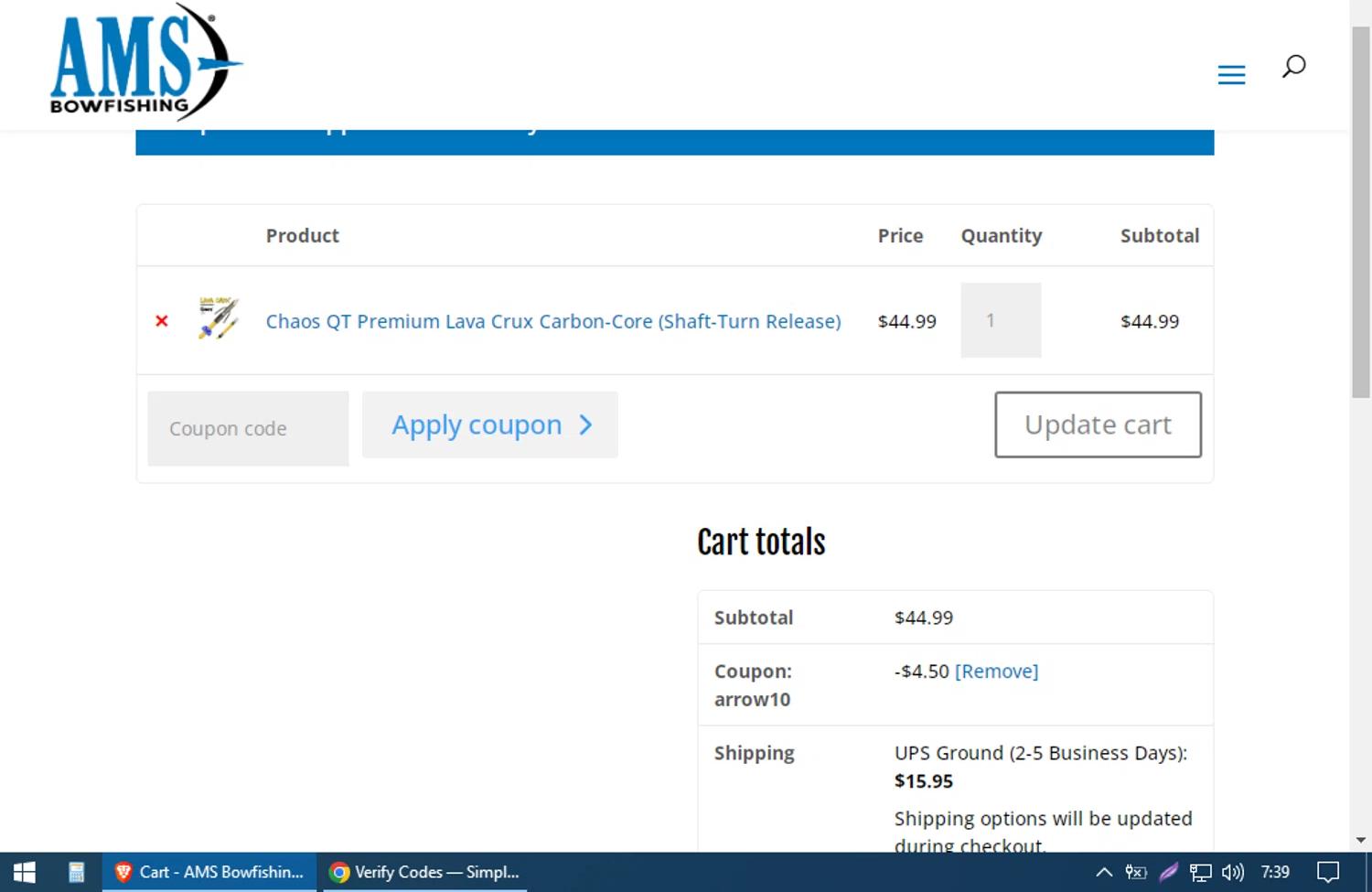The image size is (1372, 892).
Task: Click the Coupon: arrow10 label
Action: tap(753, 685)
